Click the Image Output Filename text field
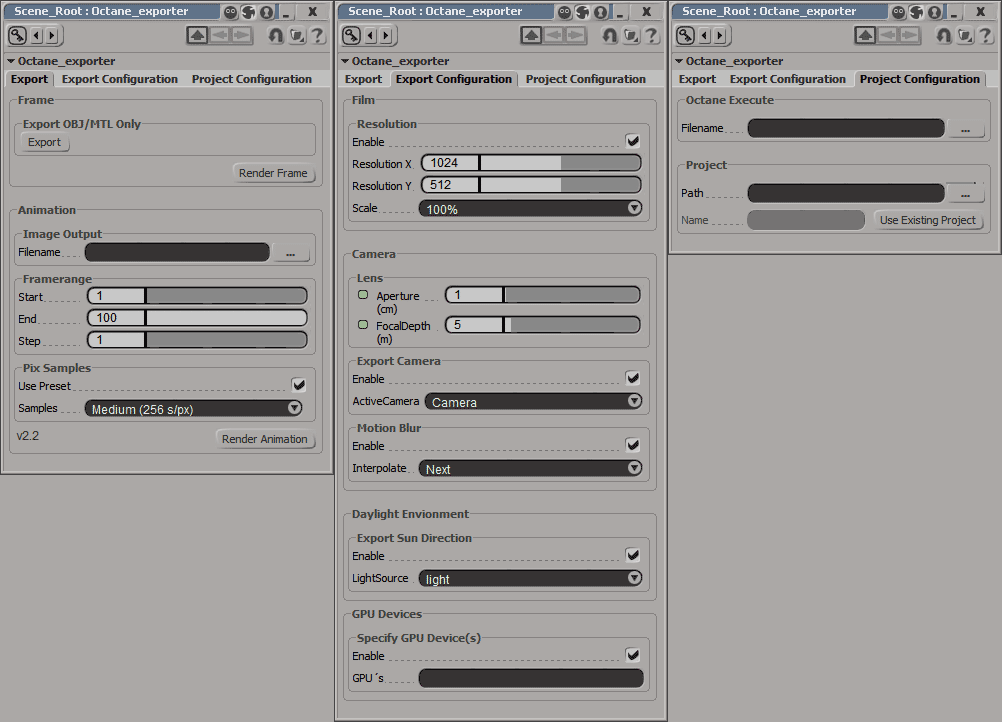 coord(177,252)
